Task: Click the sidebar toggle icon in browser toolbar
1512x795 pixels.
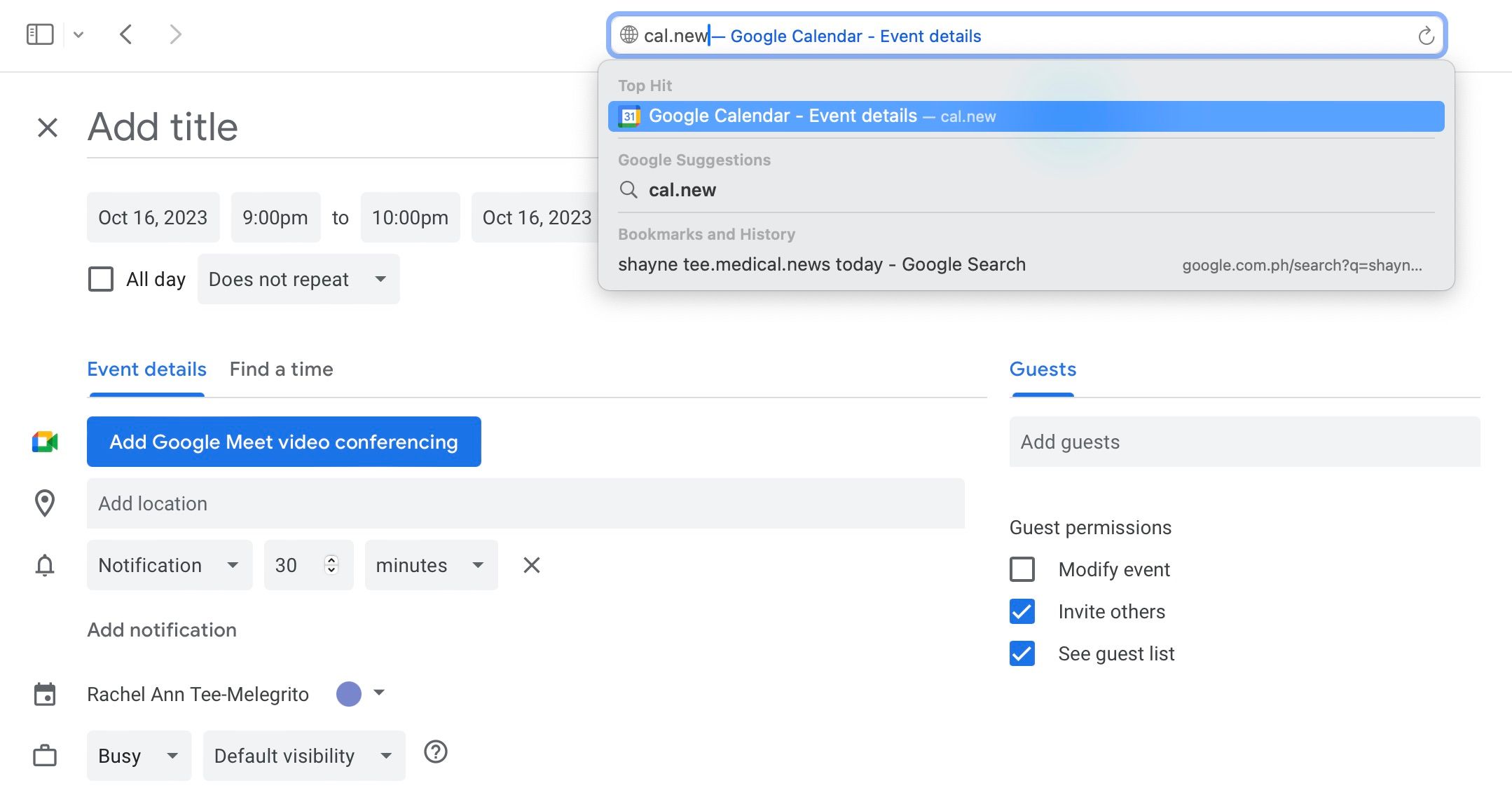Action: [40, 34]
